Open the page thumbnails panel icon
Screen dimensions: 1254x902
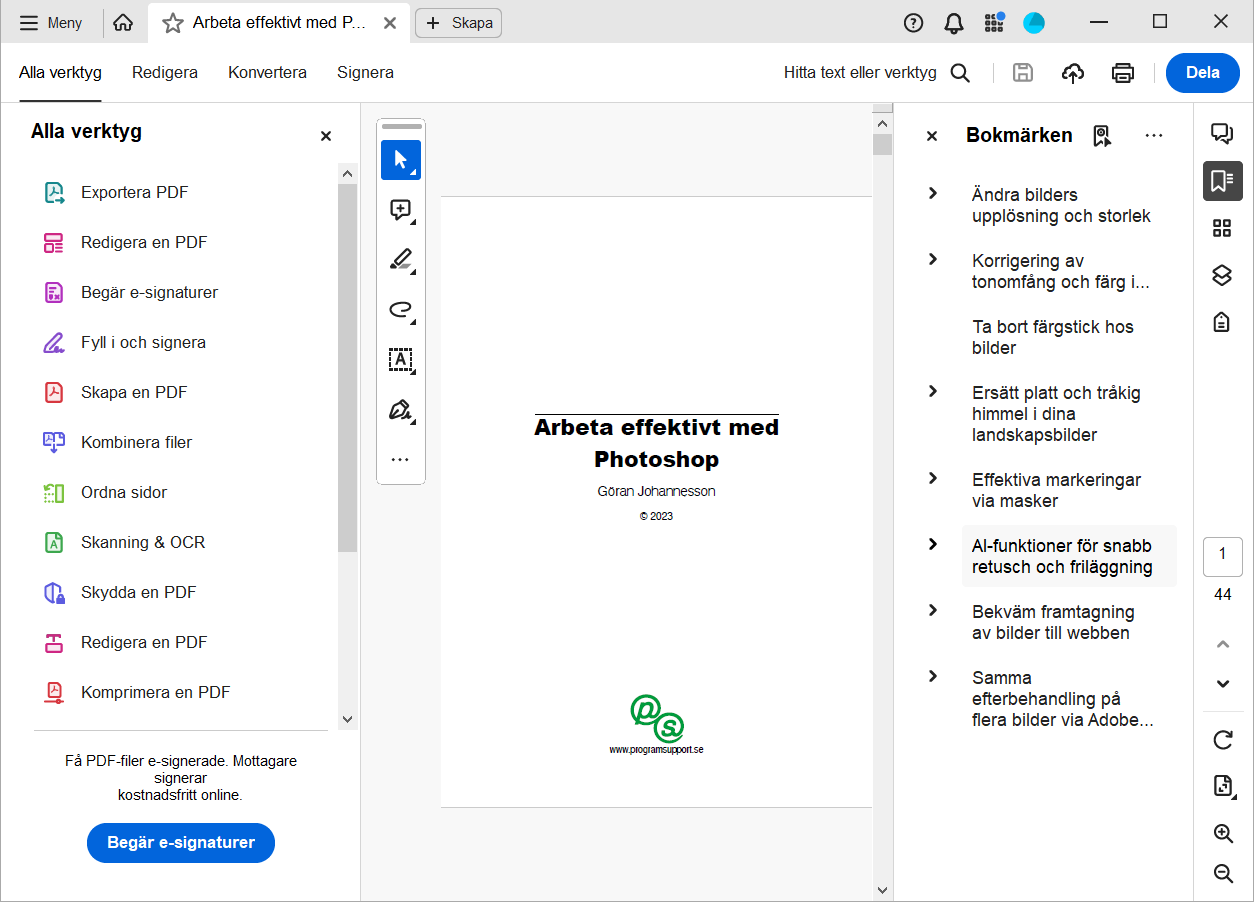coord(1222,228)
